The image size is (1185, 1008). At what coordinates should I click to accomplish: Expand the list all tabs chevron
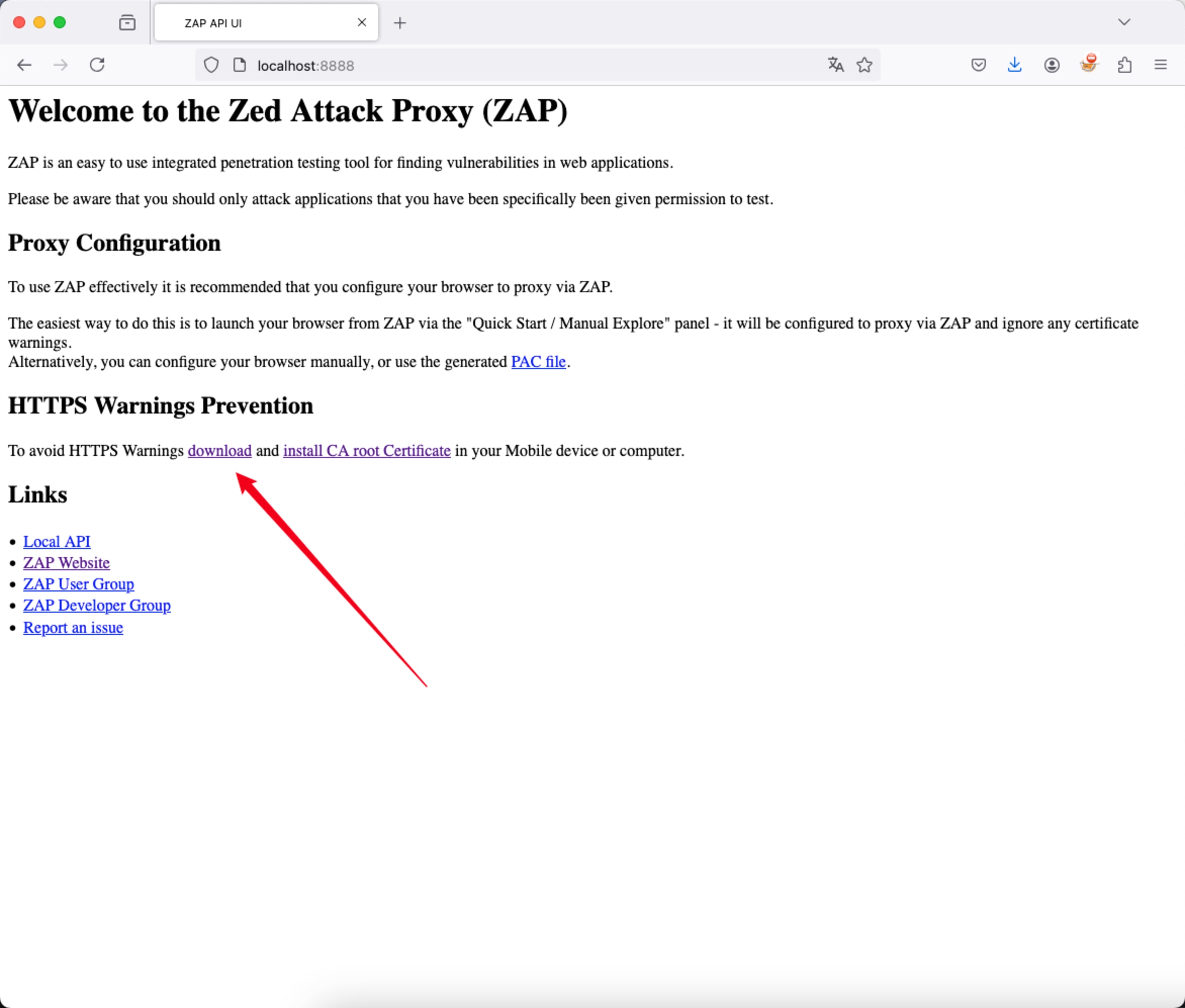coord(1124,22)
